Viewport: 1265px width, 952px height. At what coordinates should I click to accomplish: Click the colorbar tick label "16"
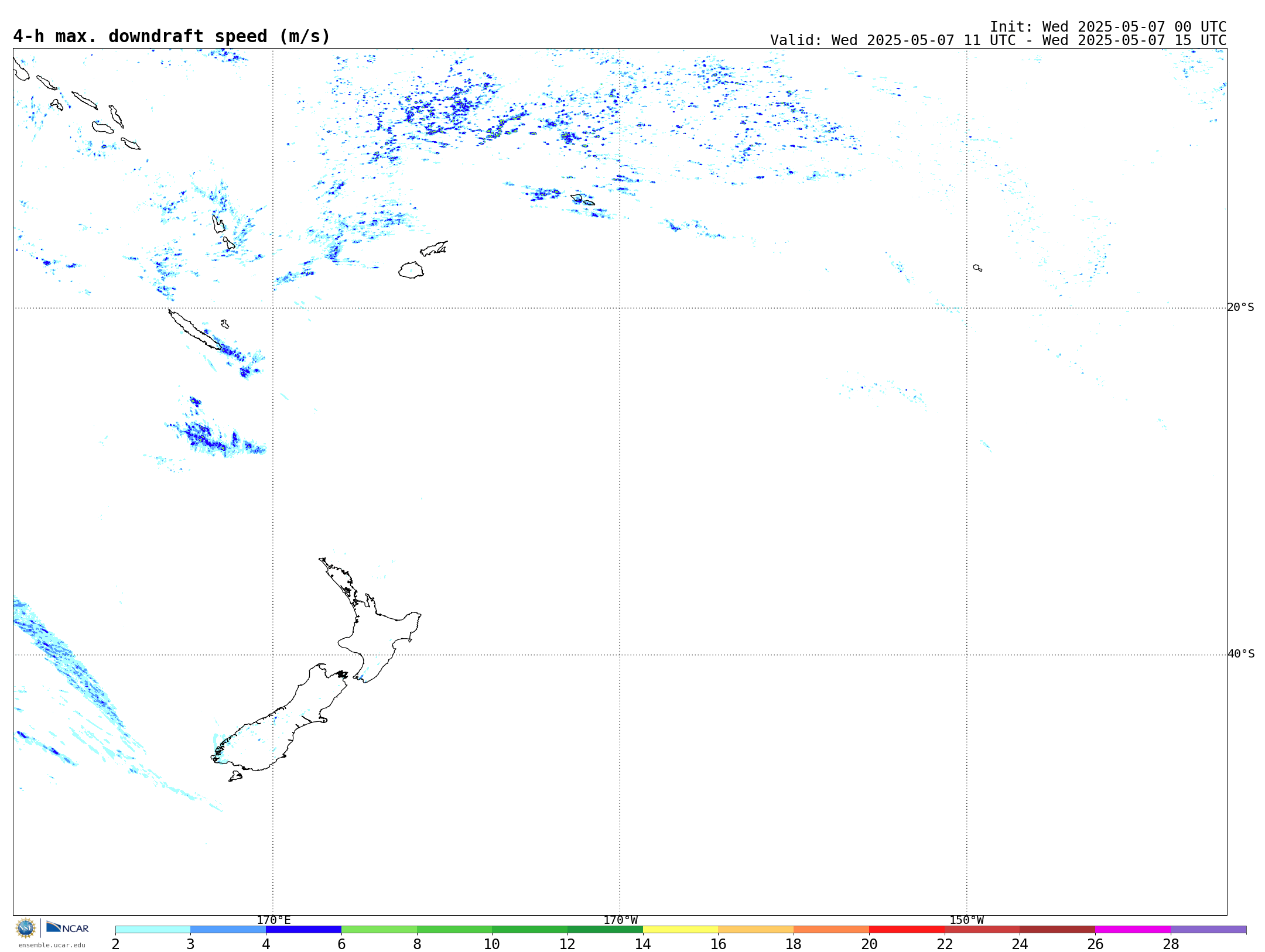coord(719,944)
